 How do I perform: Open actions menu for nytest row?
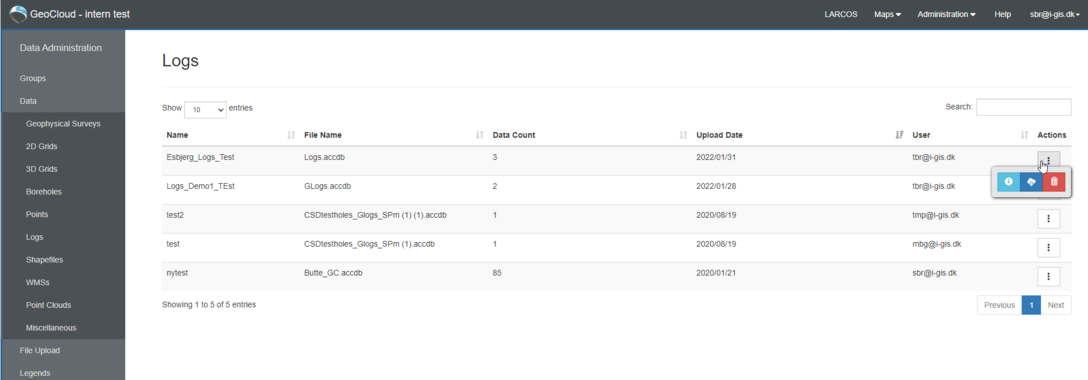tap(1048, 277)
